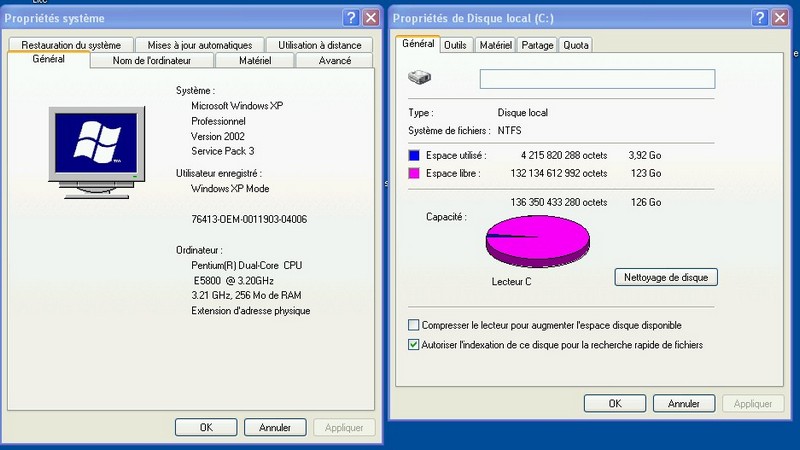Close the Propriétés système window
The width and height of the screenshot is (800, 450).
[371, 18]
